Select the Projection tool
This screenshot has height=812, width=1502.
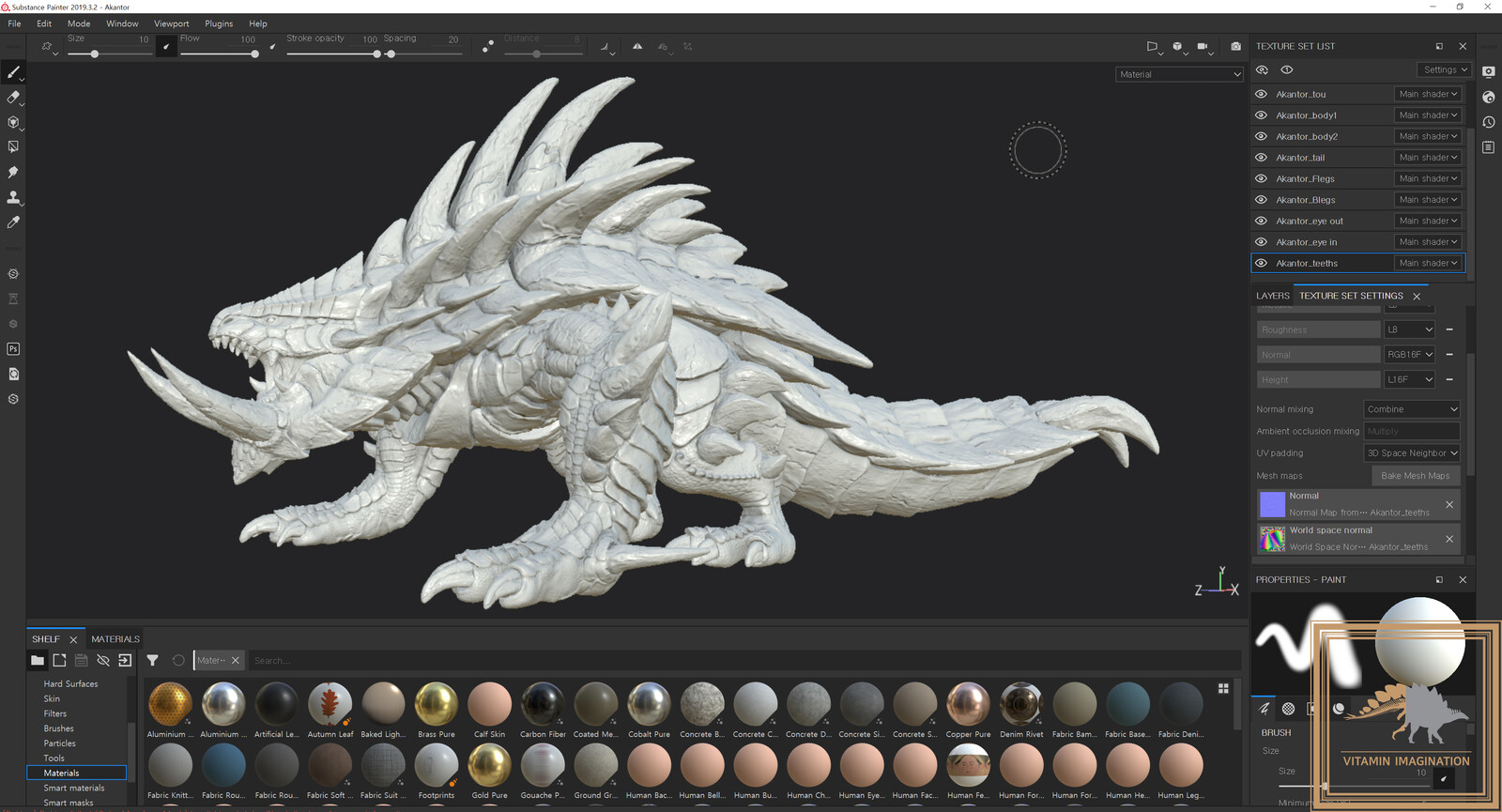pyautogui.click(x=13, y=122)
